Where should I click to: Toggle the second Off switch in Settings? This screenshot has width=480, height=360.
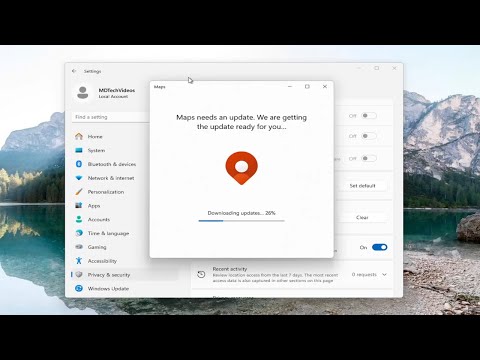pos(369,136)
